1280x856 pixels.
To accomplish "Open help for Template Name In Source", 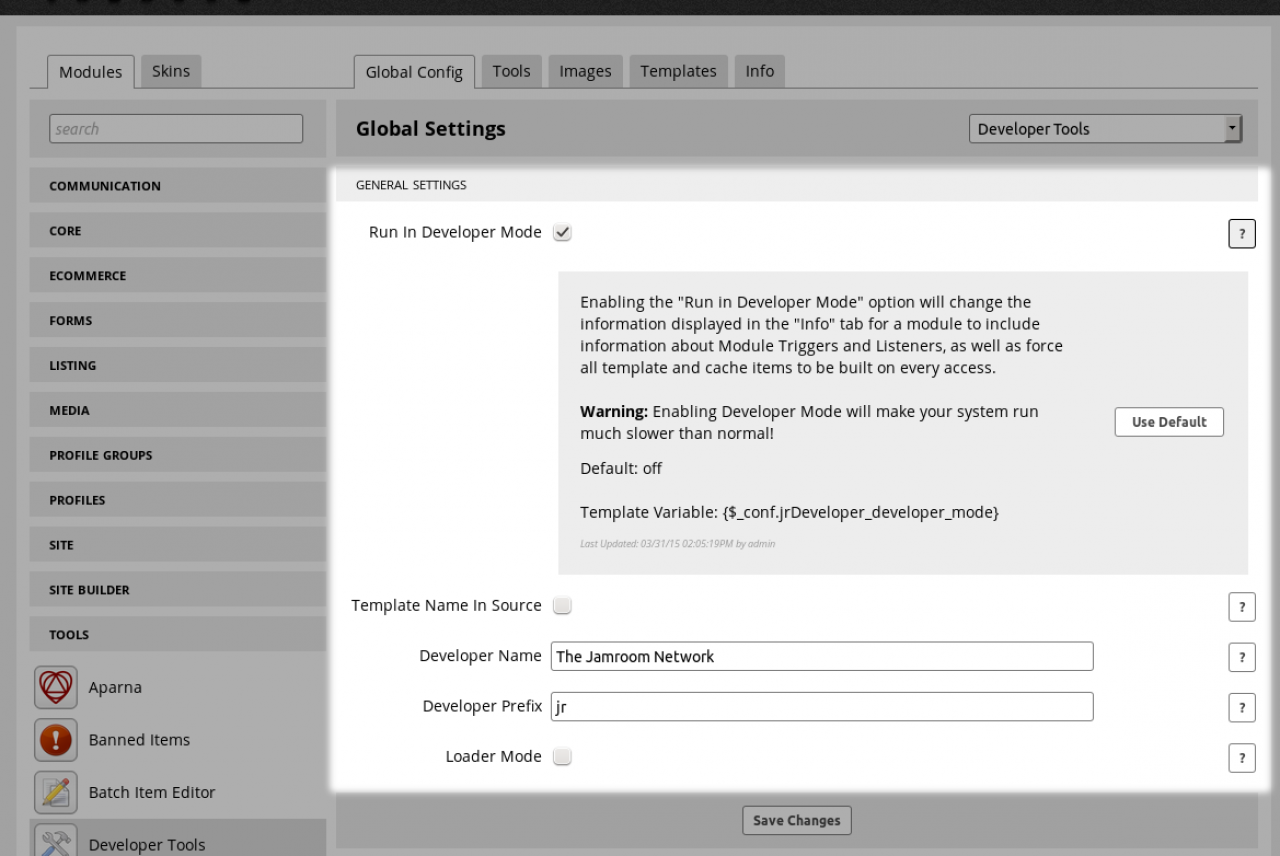I will [1241, 607].
